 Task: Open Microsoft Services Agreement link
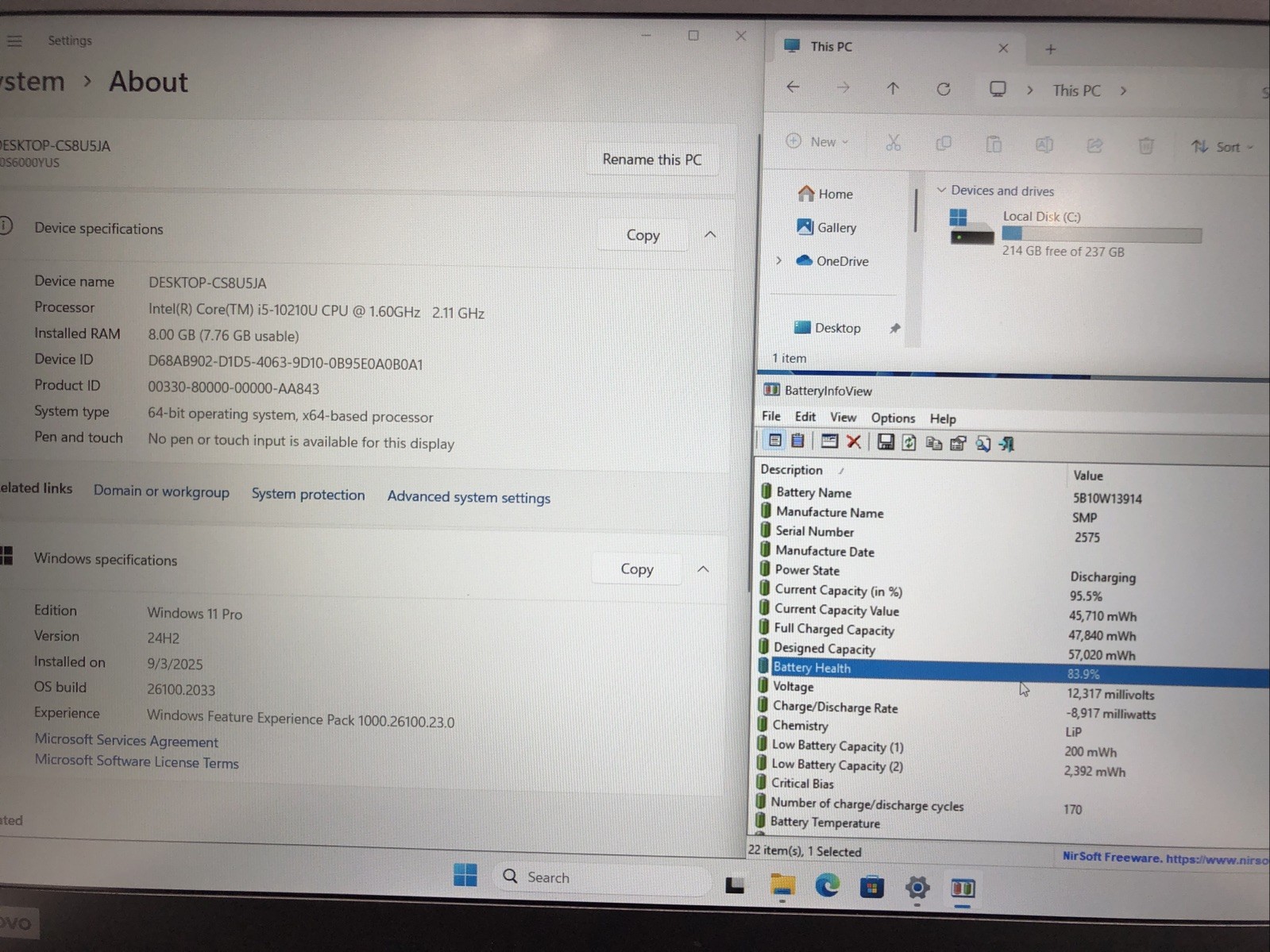tap(126, 740)
